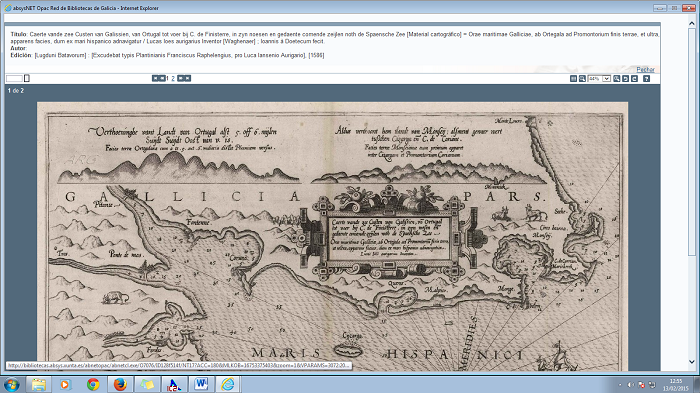
Task: Click the Pechar link to close record
Action: pyautogui.click(x=646, y=69)
